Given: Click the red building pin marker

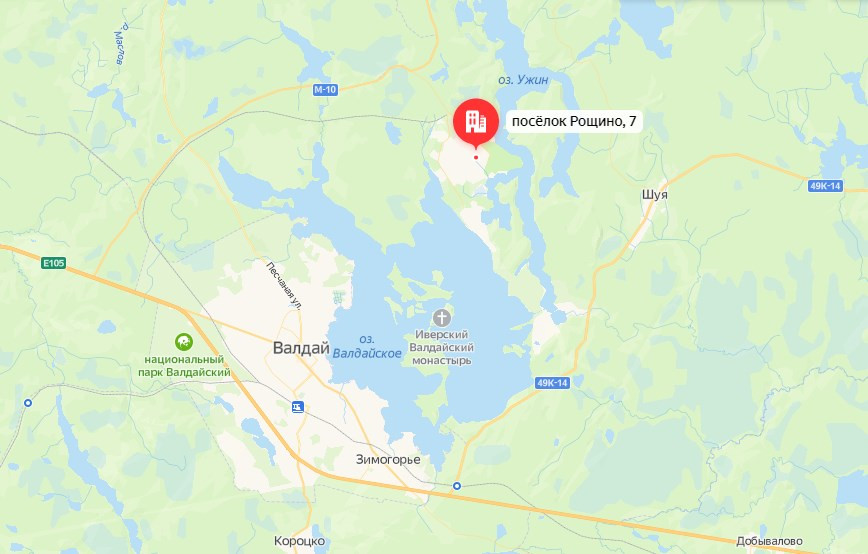Looking at the screenshot, I should coord(476,122).
